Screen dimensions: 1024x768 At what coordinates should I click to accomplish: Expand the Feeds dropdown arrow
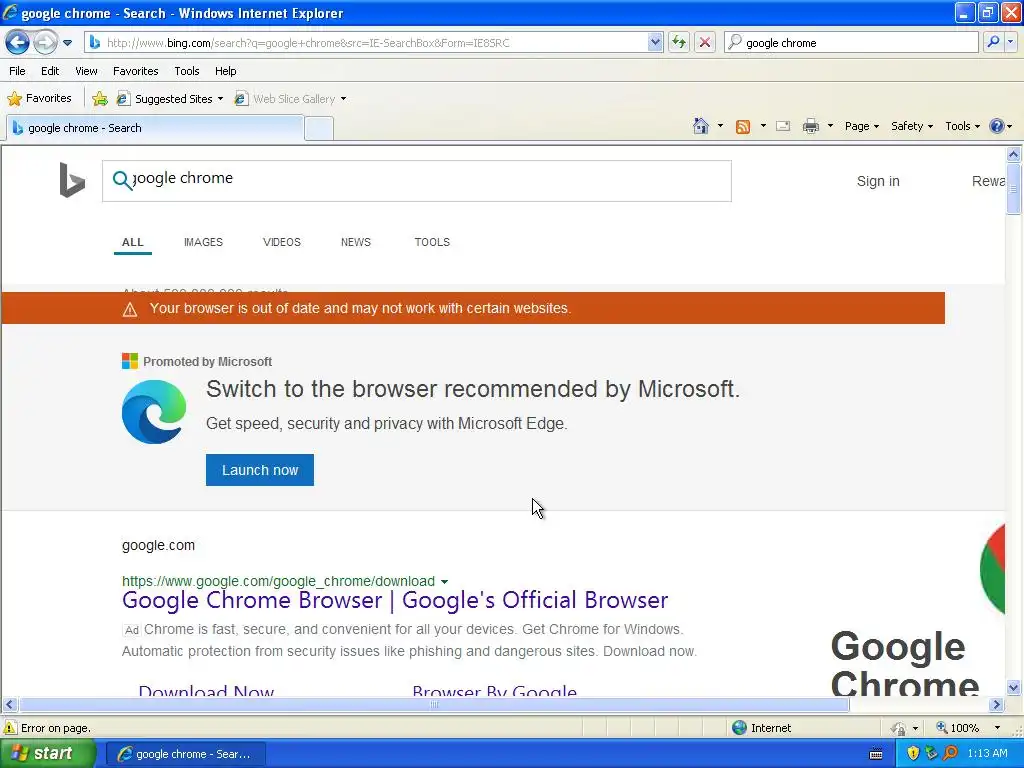pyautogui.click(x=763, y=126)
